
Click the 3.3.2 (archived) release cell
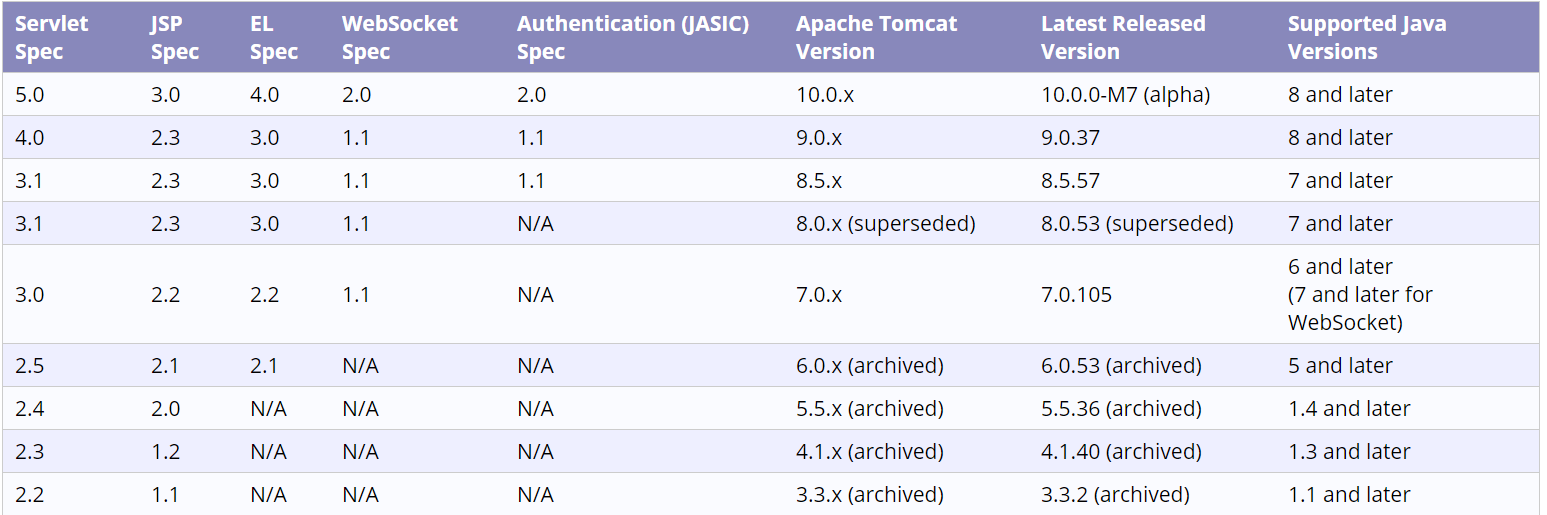1115,495
